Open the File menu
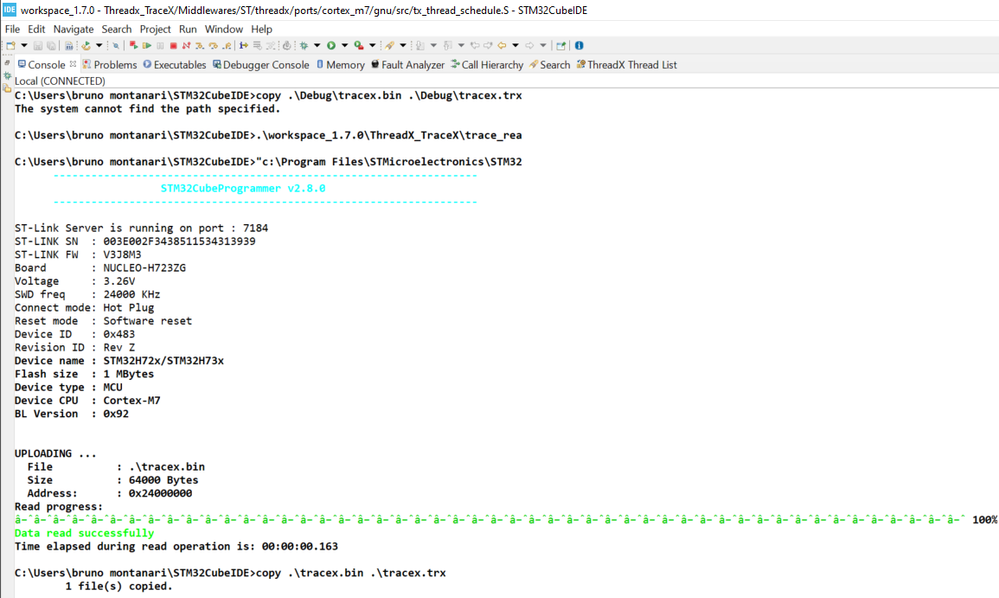Image resolution: width=999 pixels, height=598 pixels. tap(12, 29)
